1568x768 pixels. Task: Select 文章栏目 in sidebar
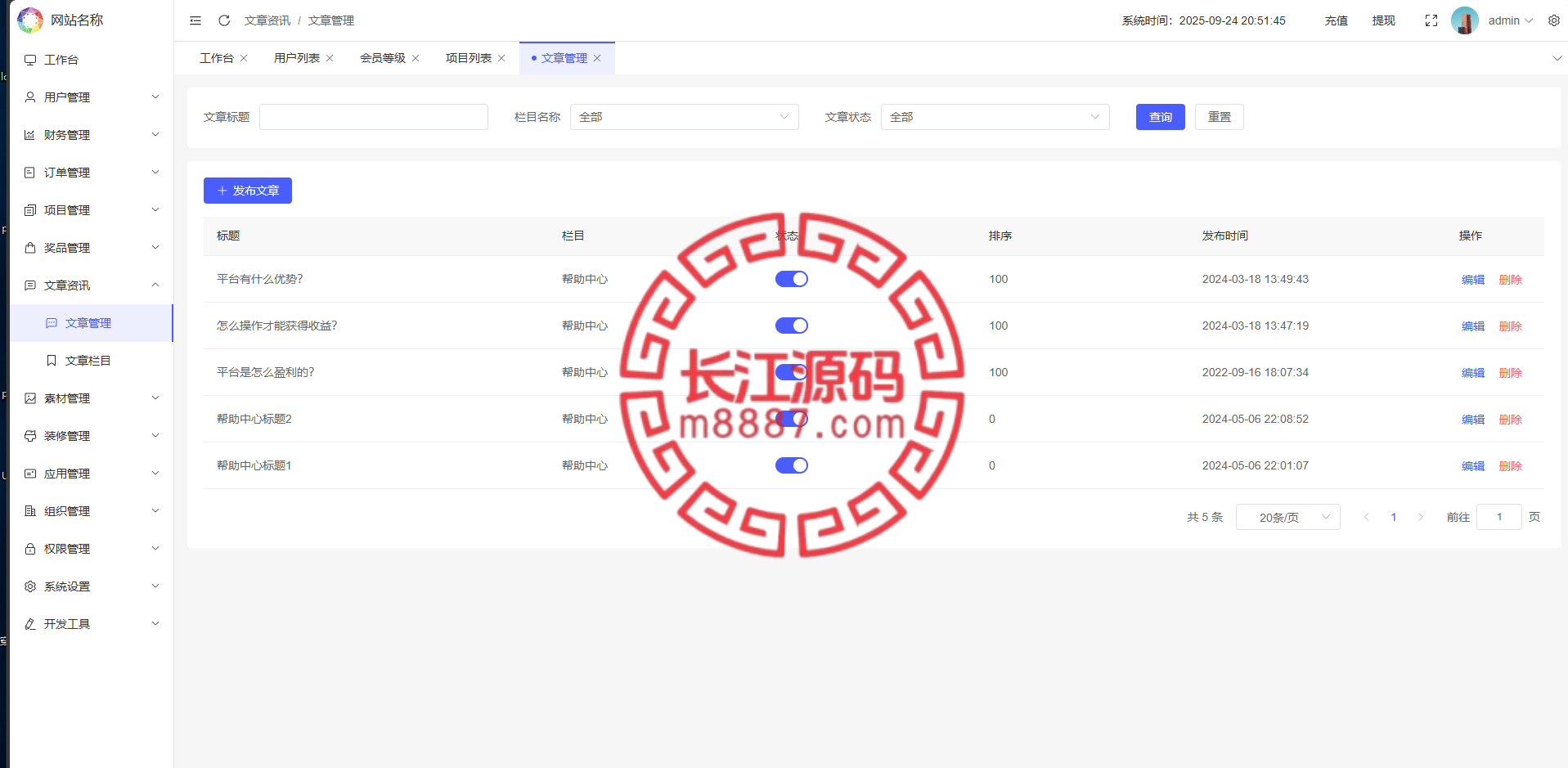click(x=92, y=361)
